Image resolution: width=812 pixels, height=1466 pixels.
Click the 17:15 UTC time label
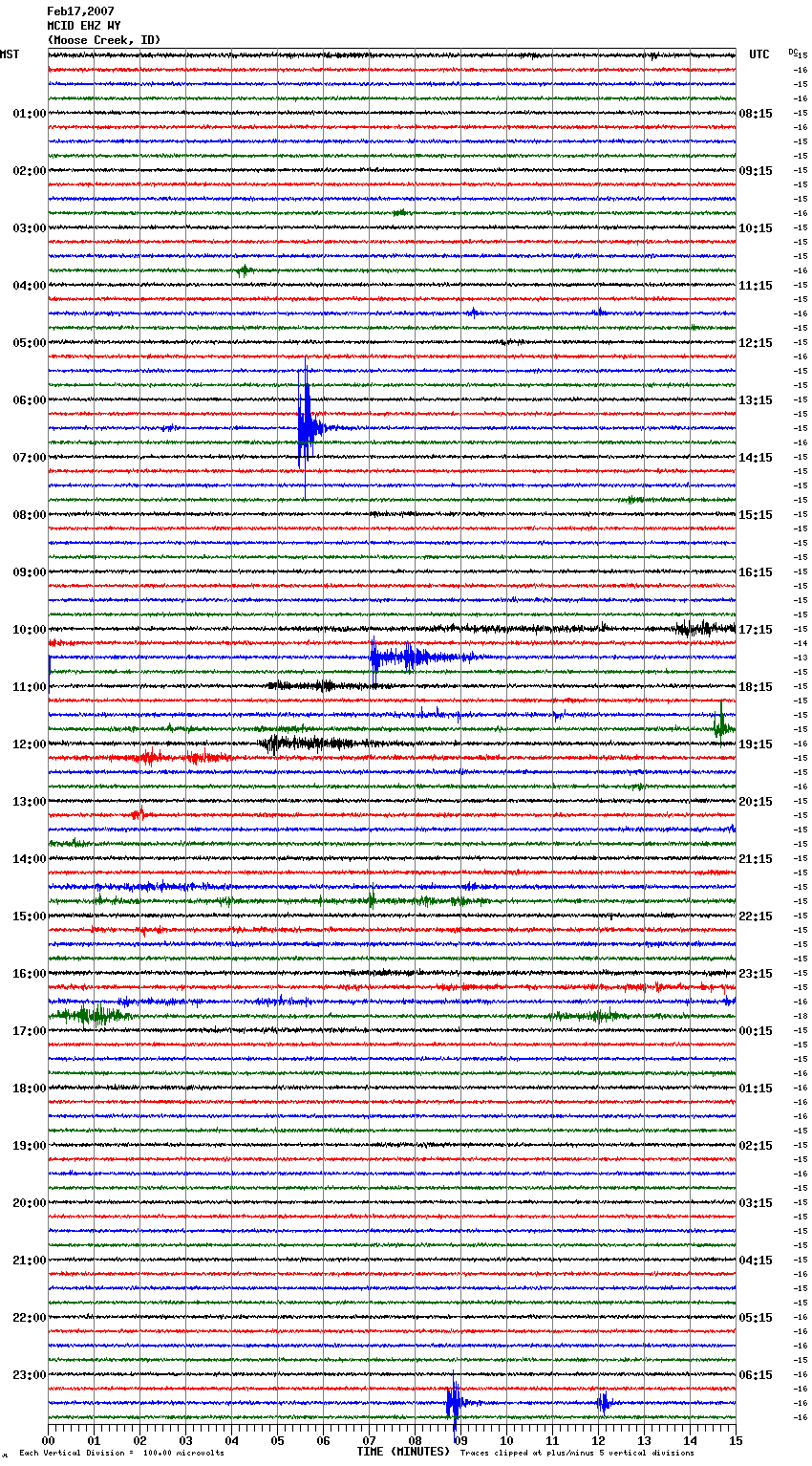click(x=756, y=630)
